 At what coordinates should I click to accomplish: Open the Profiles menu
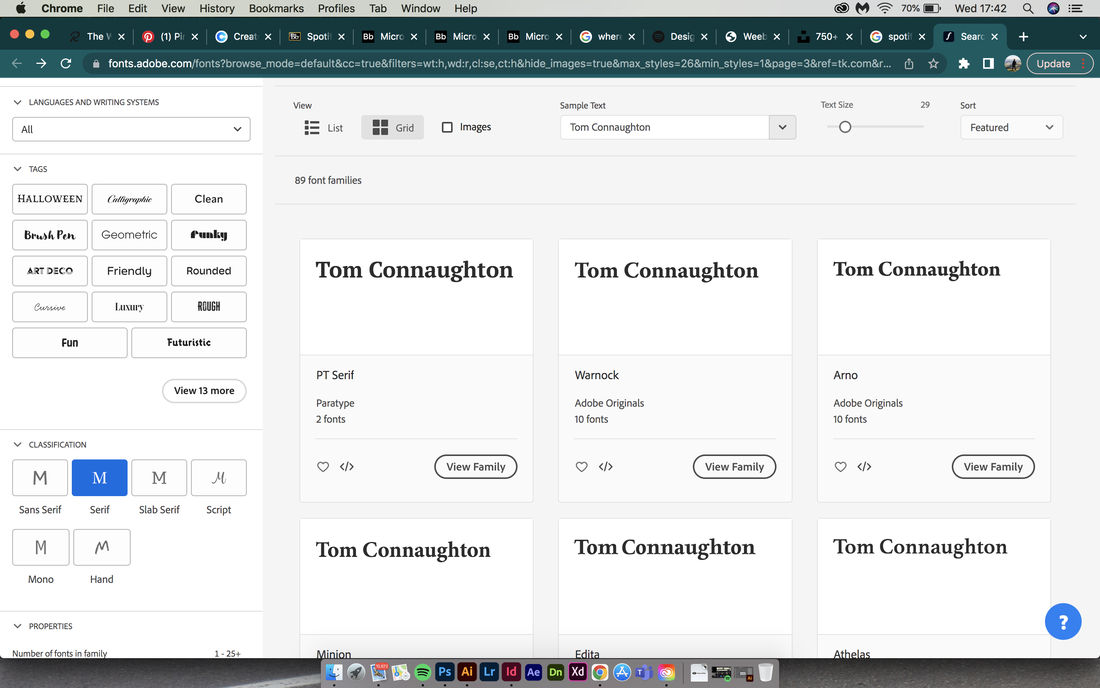point(336,8)
